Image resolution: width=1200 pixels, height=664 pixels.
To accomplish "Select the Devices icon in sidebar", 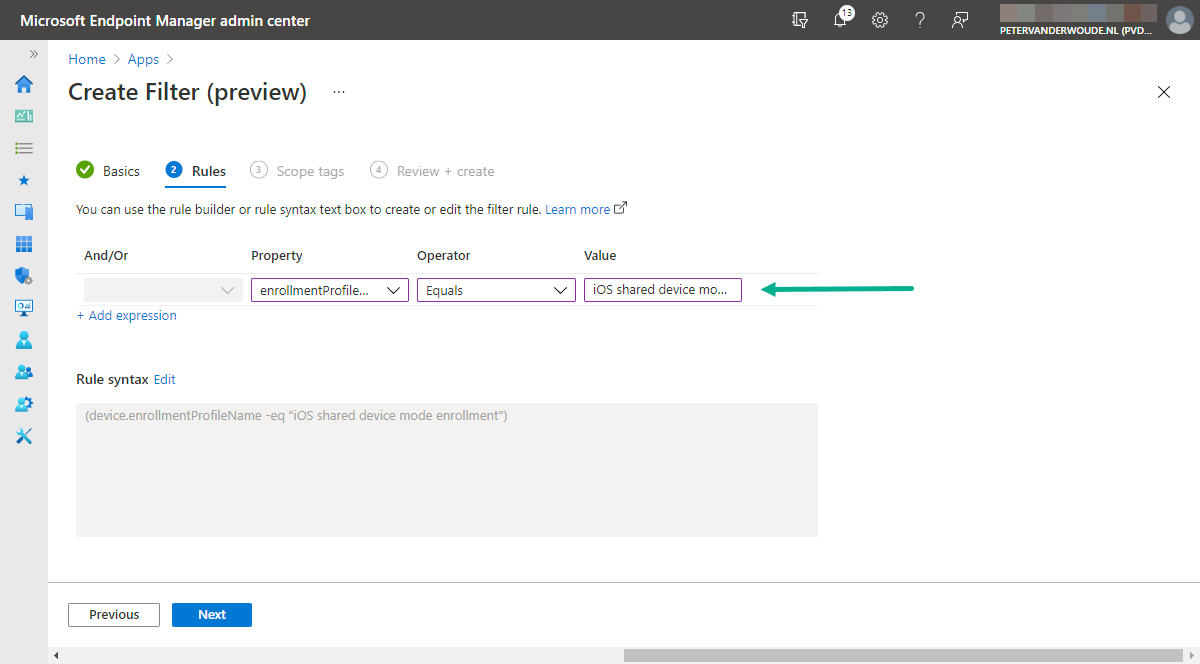I will pos(24,211).
